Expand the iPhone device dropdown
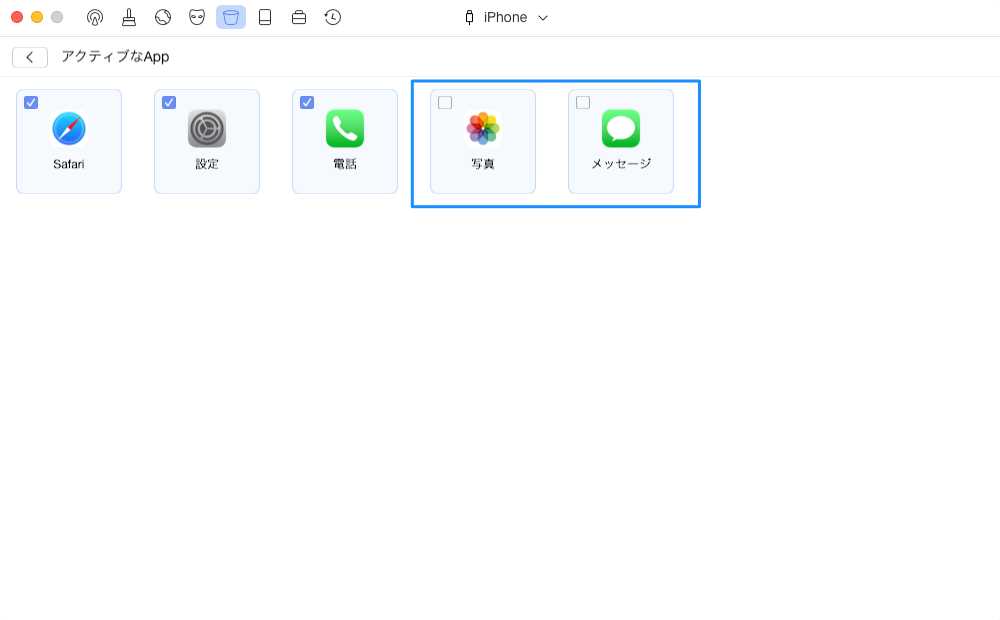Screen dimensions: 1000x620 (x=543, y=18)
